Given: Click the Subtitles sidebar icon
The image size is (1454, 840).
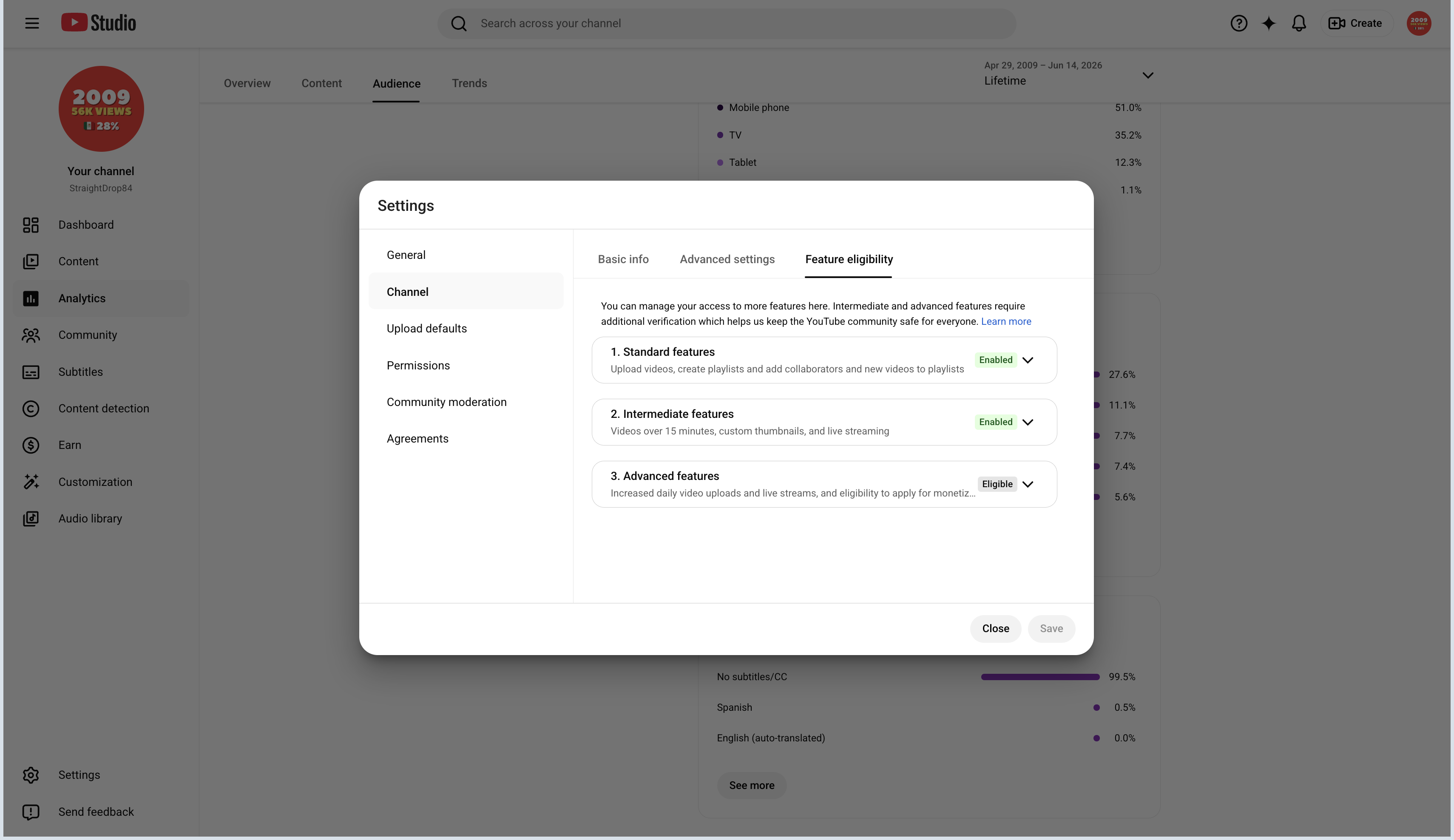Looking at the screenshot, I should point(31,372).
